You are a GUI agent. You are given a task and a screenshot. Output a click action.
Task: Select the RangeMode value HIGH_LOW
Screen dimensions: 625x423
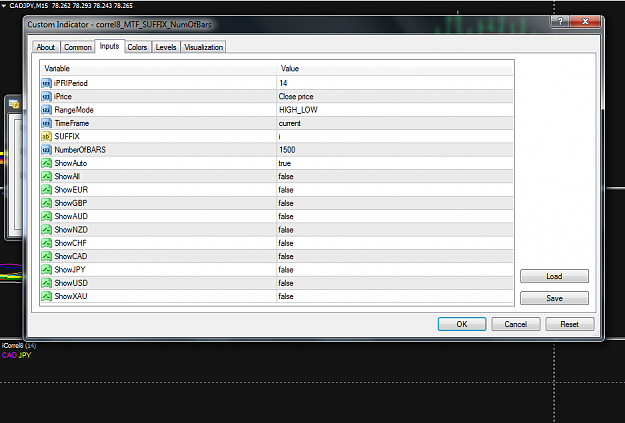[x=395, y=110]
